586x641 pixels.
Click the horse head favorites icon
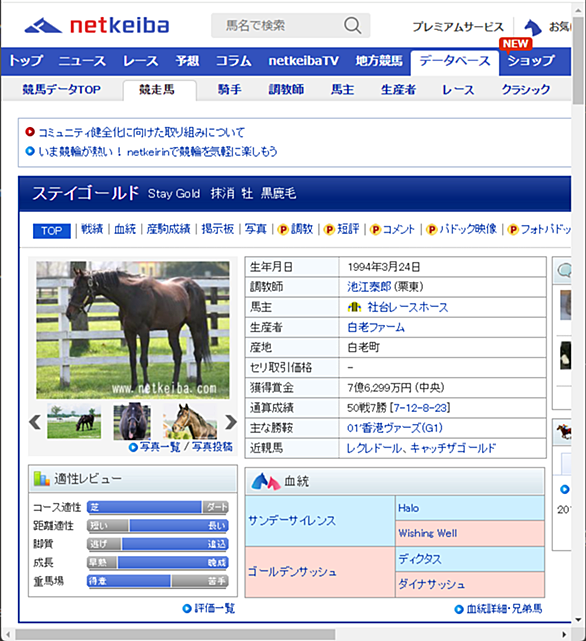[x=533, y=27]
